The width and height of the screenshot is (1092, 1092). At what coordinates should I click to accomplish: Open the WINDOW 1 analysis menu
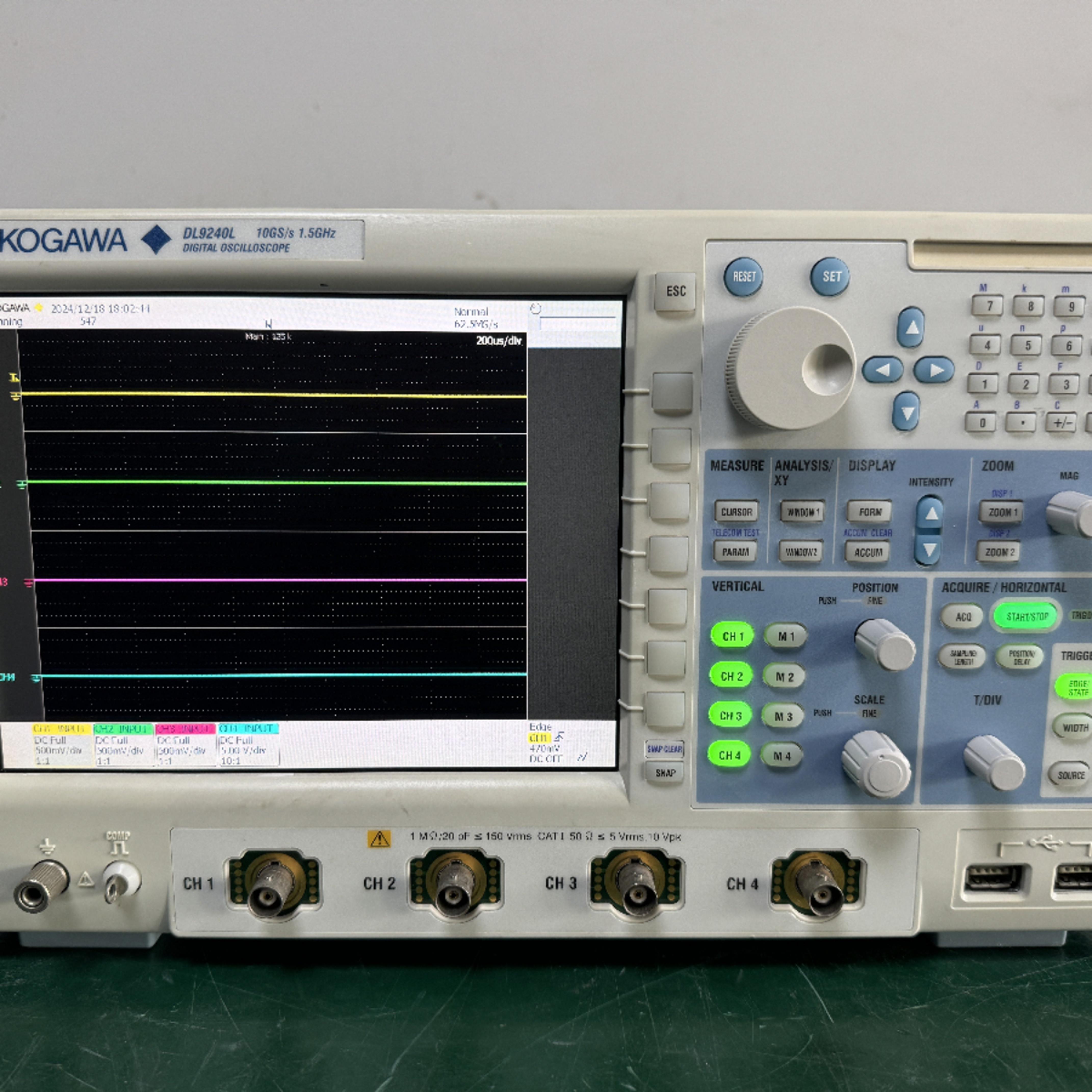click(803, 512)
